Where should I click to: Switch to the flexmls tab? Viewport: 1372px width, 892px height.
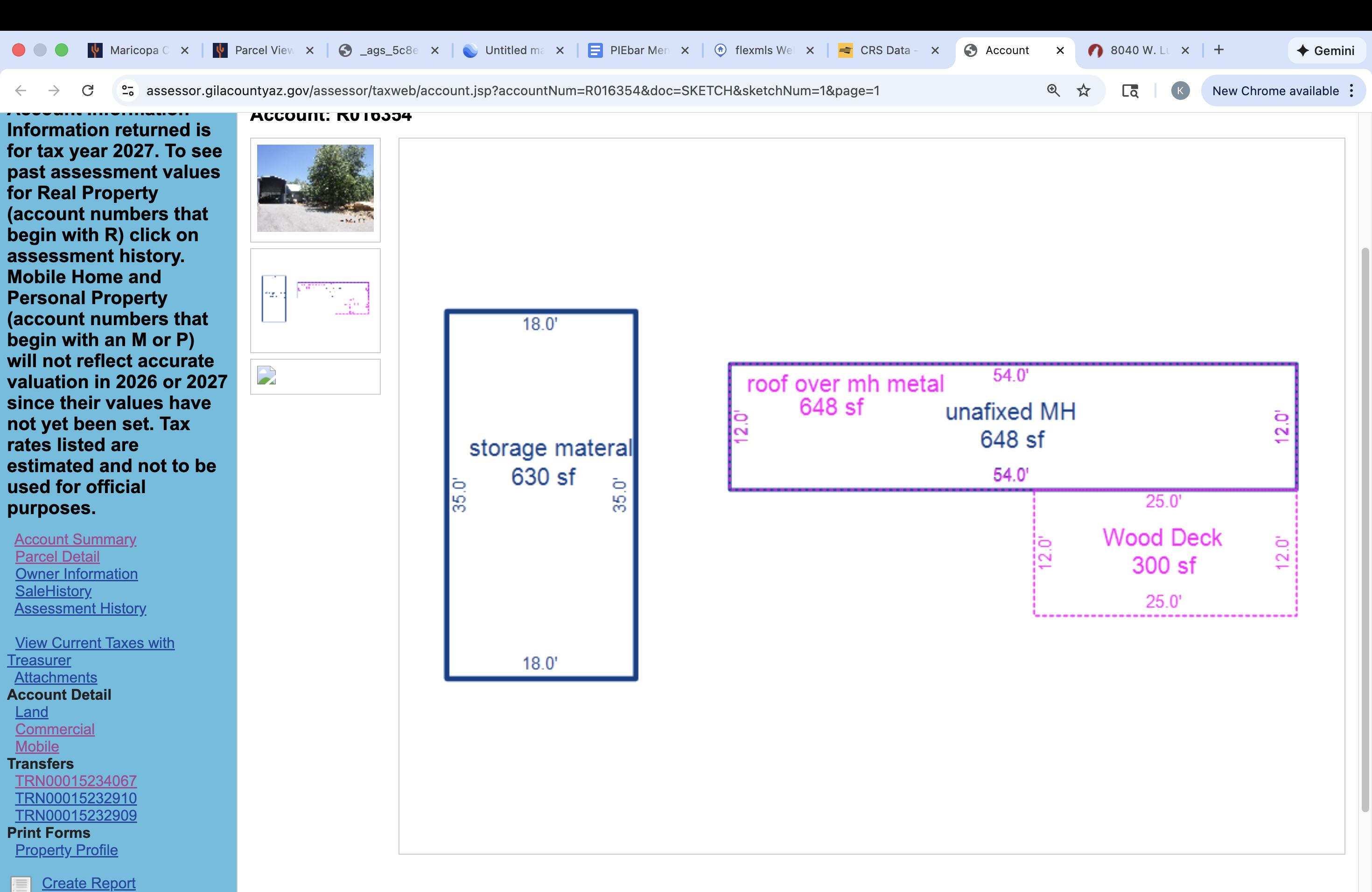click(762, 50)
